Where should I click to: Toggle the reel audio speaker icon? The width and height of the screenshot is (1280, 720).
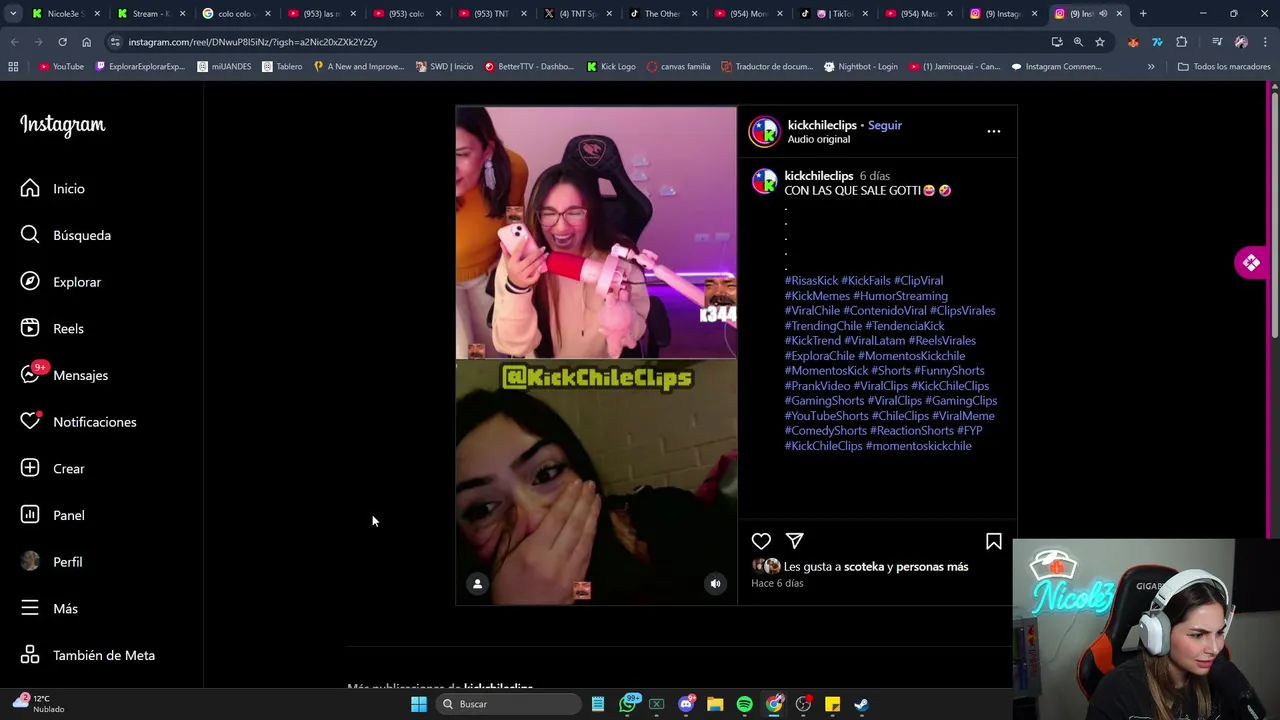pos(715,584)
